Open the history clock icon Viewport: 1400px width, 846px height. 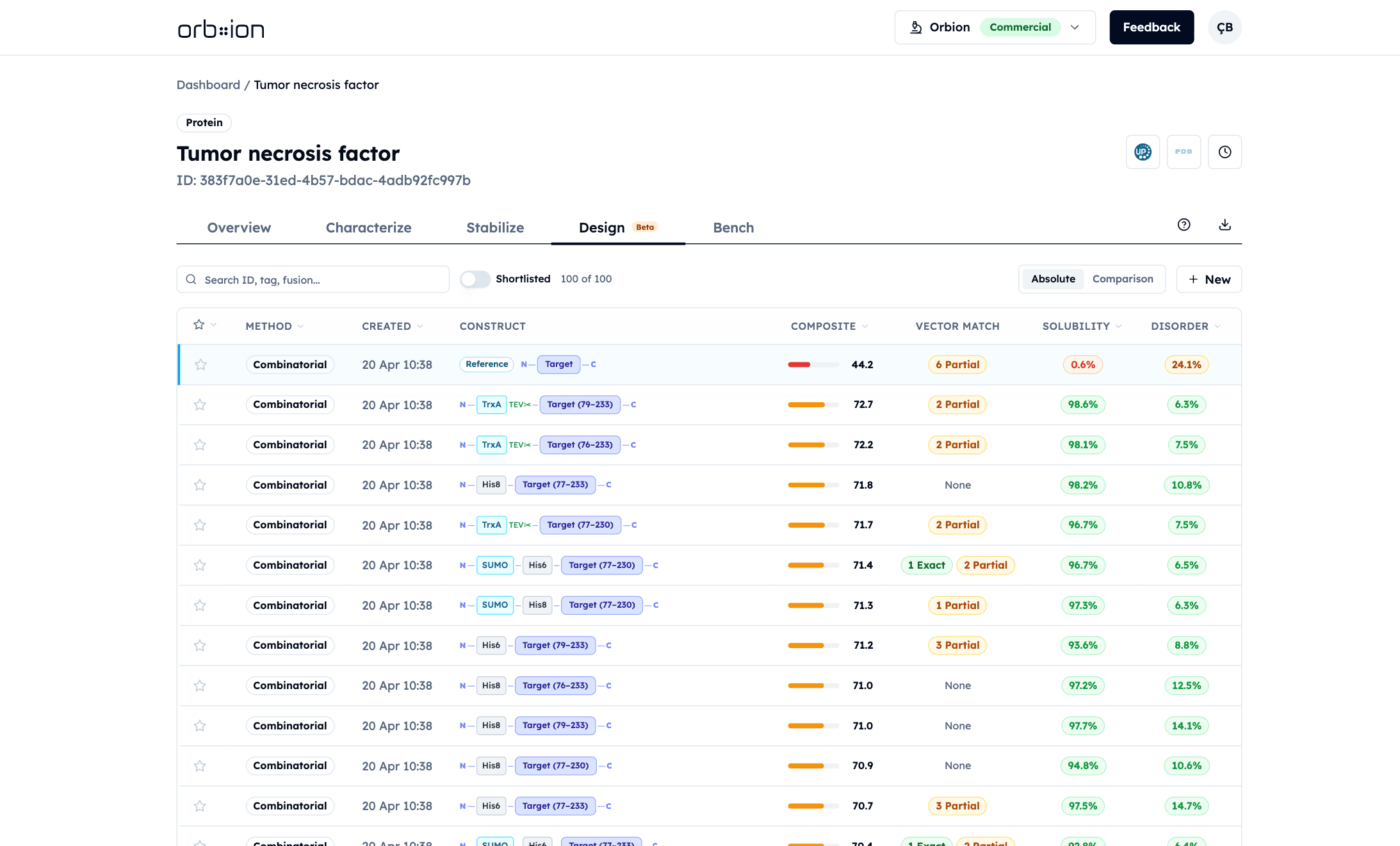pyautogui.click(x=1224, y=152)
